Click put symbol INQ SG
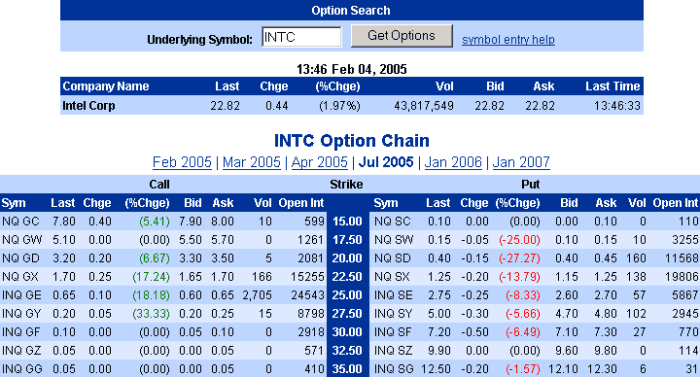The height and width of the screenshot is (377, 700). 394,369
